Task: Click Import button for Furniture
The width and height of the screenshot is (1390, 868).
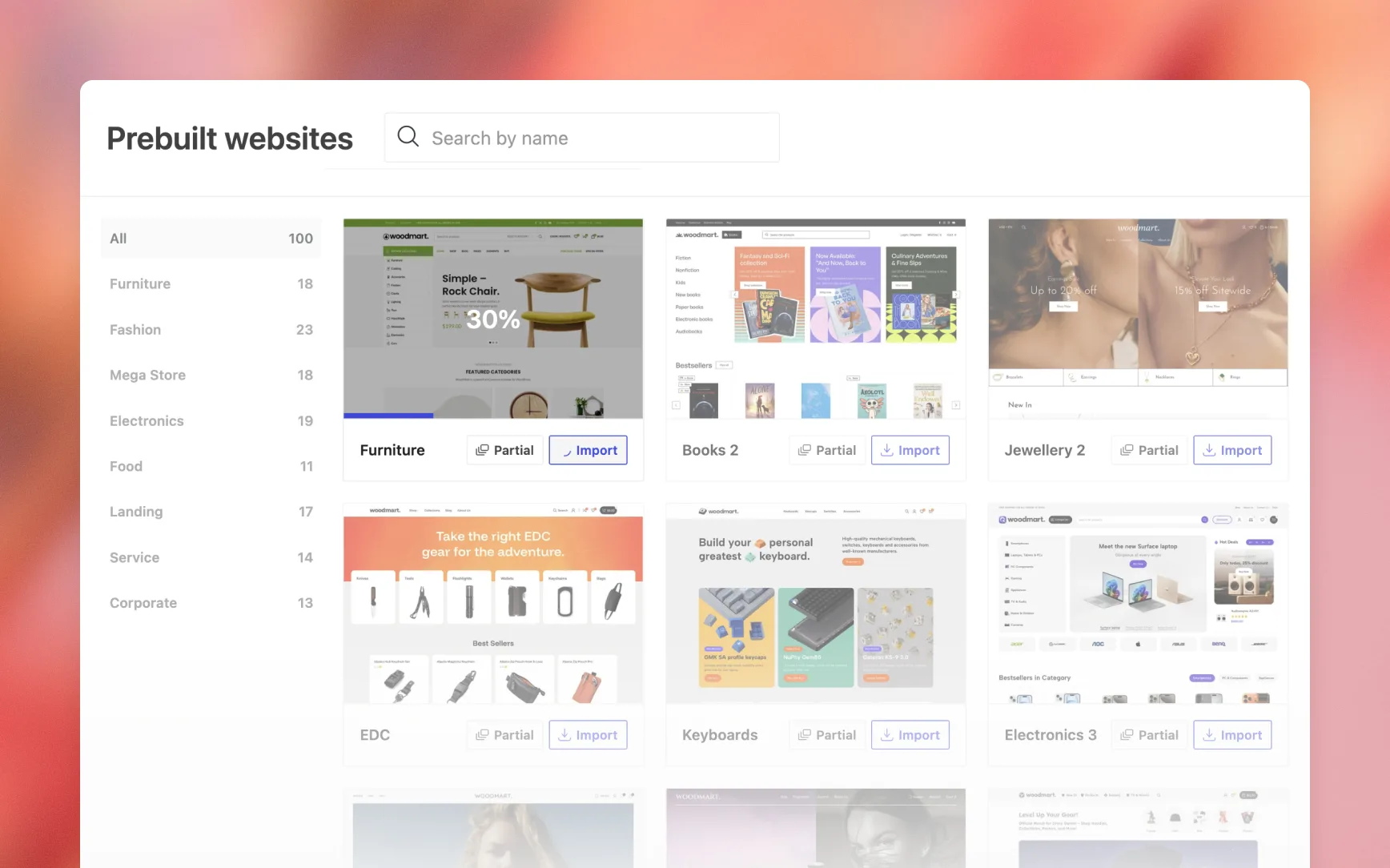Action: click(588, 450)
